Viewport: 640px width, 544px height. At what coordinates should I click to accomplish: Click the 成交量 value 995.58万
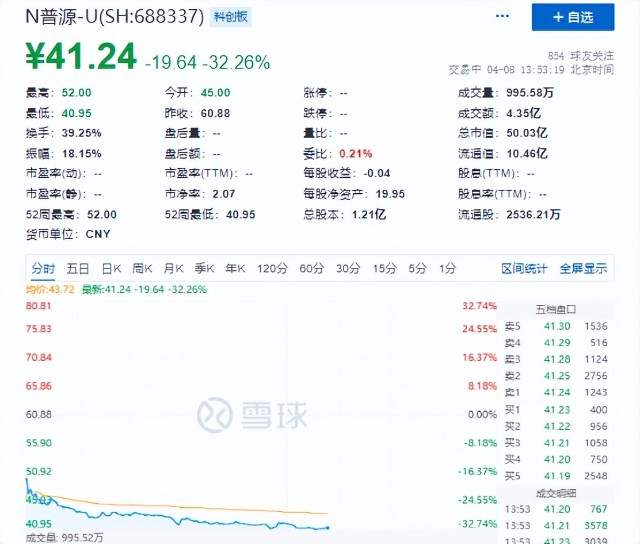tap(530, 93)
